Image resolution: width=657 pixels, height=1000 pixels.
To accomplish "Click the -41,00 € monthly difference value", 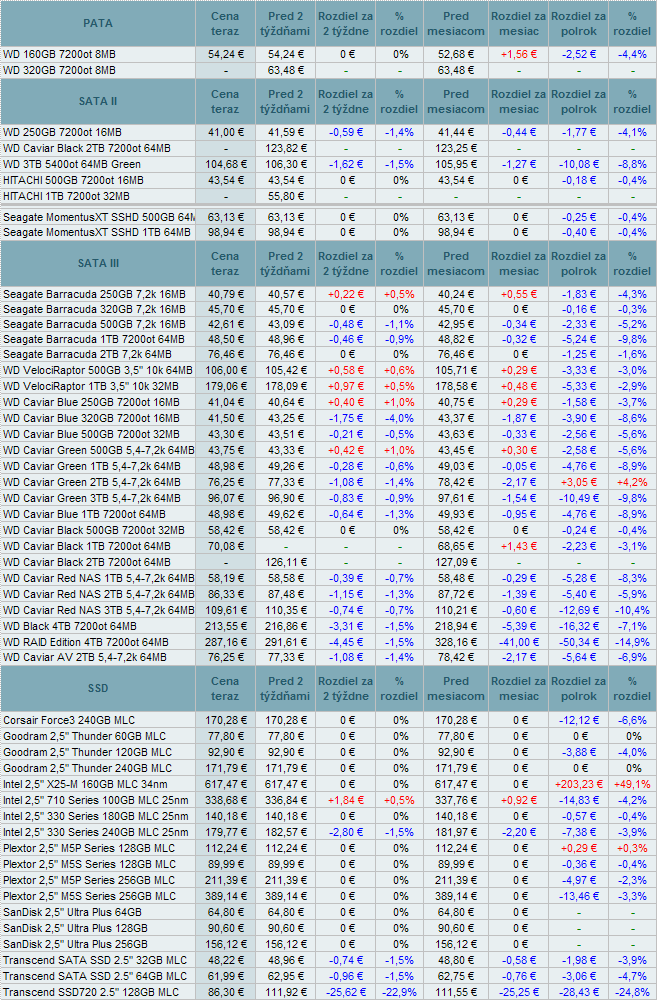I will click(519, 642).
